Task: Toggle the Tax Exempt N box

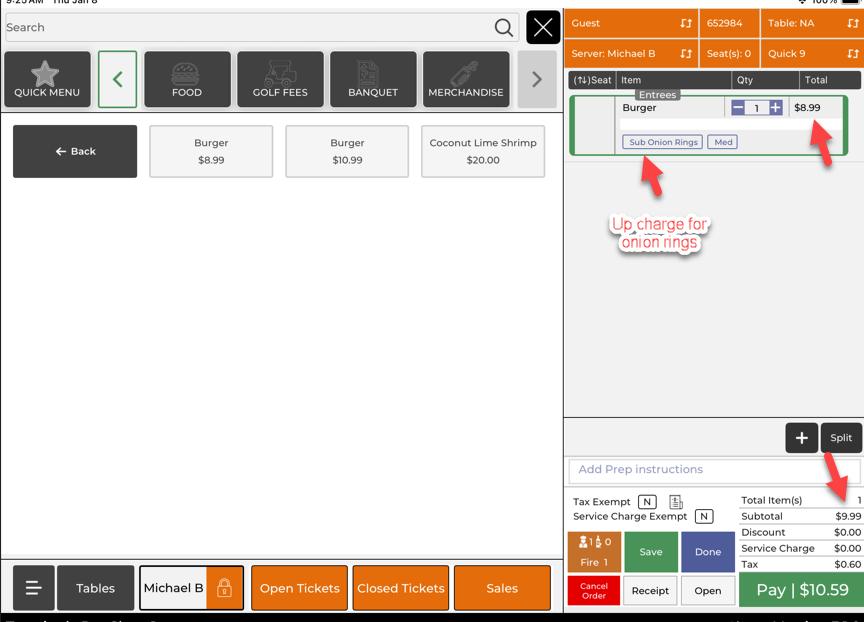Action: pyautogui.click(x=647, y=502)
